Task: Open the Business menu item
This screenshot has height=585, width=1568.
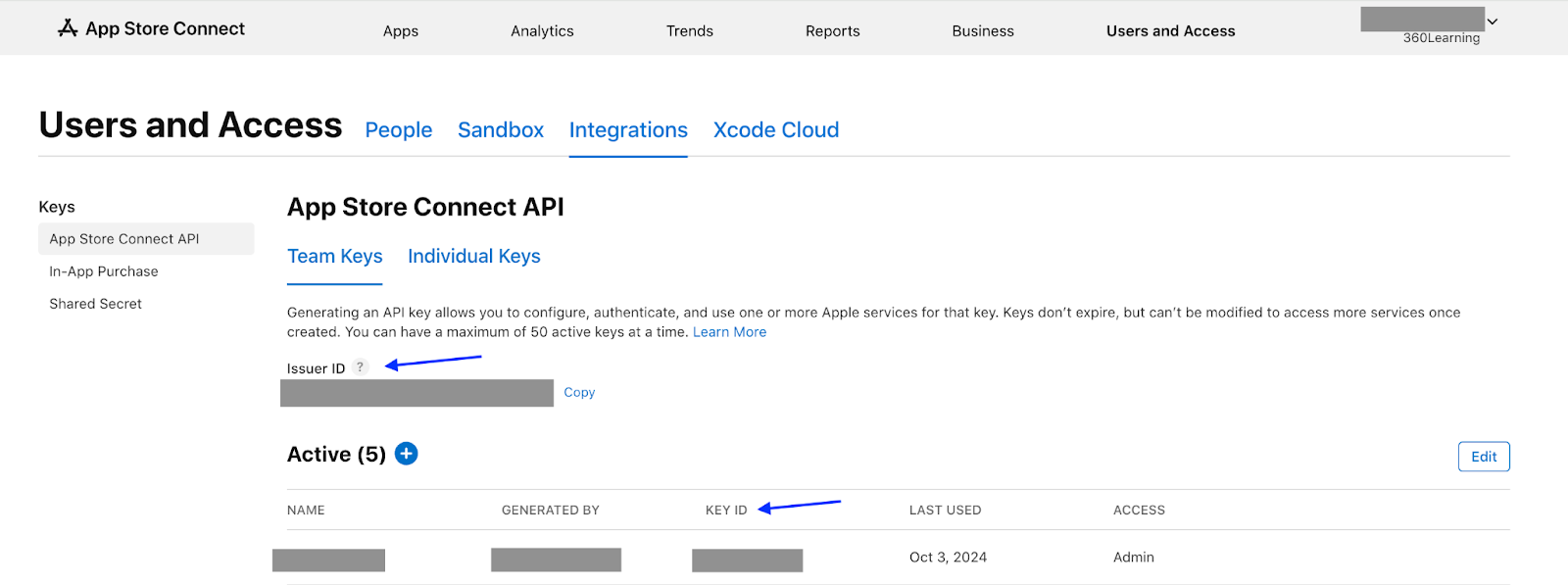Action: point(982,31)
